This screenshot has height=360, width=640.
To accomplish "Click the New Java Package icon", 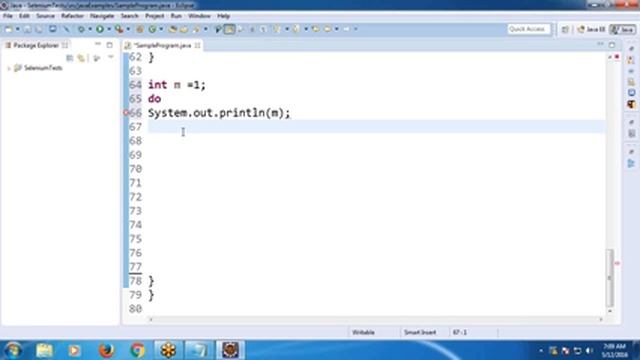I will [140, 29].
